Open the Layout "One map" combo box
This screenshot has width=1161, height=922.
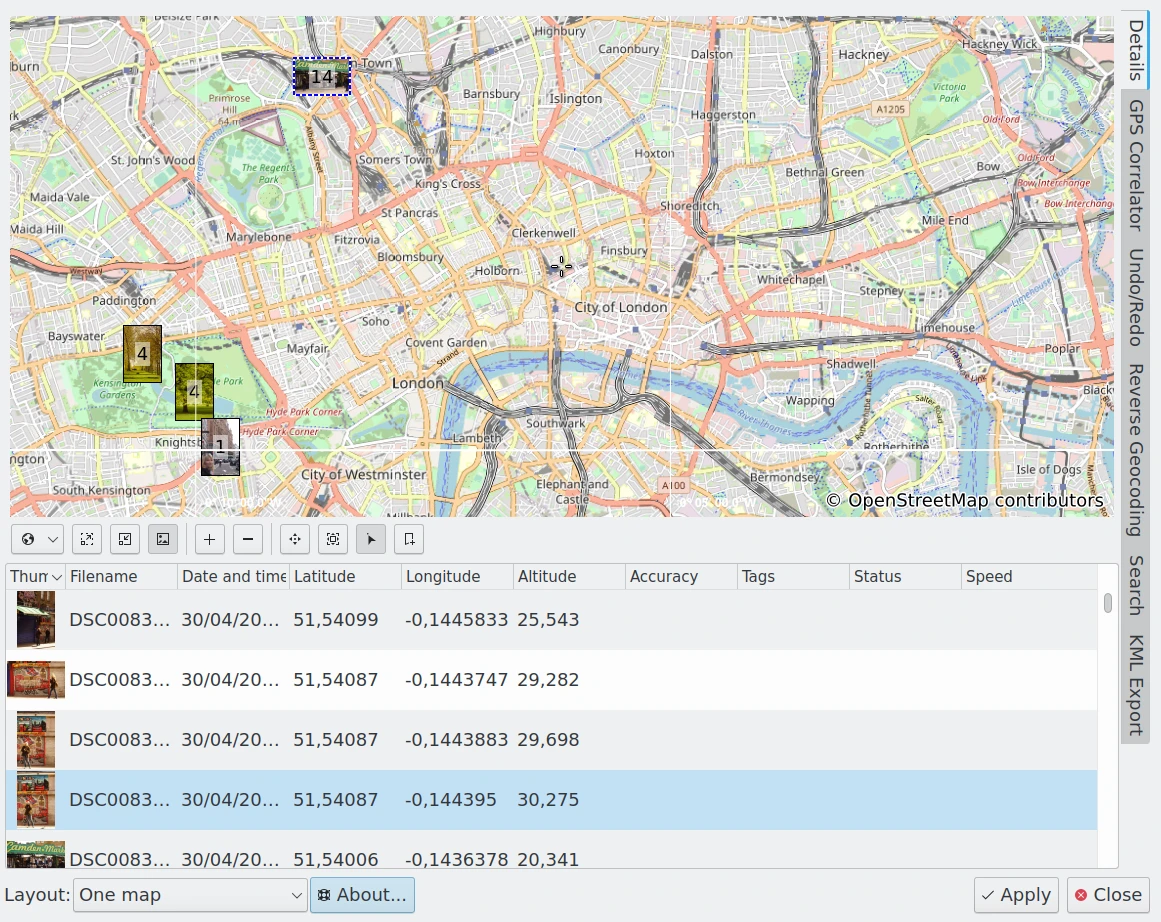coord(190,895)
